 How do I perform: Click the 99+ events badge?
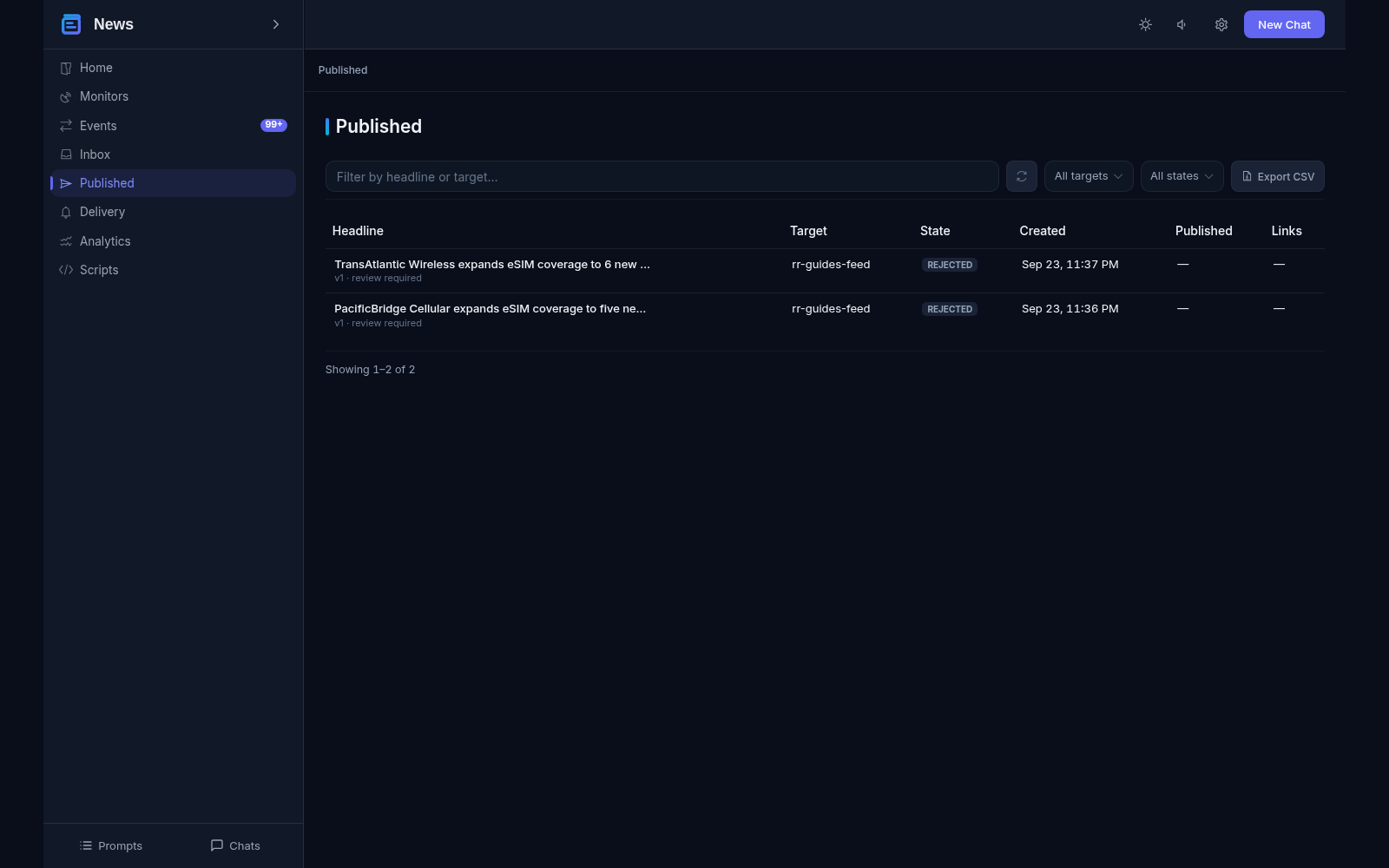pyautogui.click(x=273, y=125)
